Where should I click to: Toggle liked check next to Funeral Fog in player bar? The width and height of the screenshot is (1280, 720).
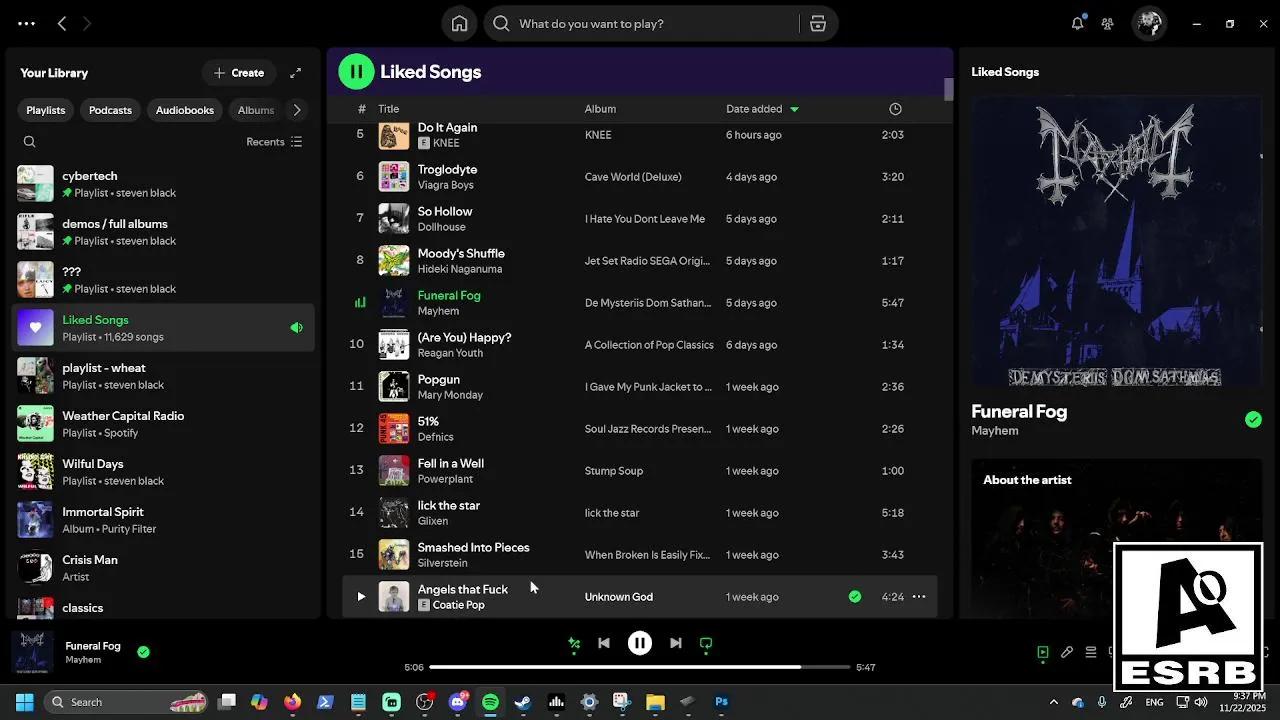point(143,652)
